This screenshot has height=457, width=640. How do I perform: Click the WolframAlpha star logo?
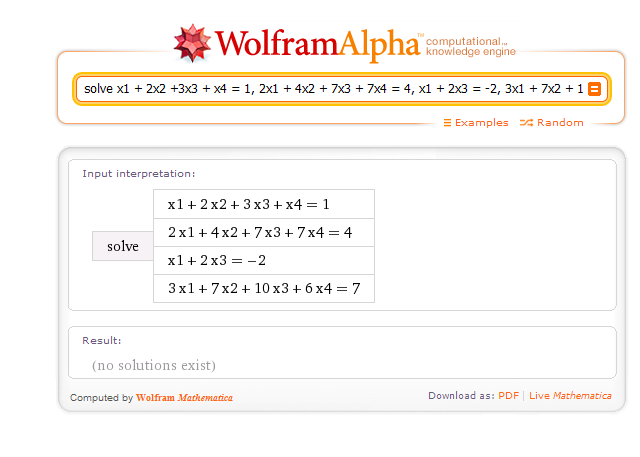point(192,44)
